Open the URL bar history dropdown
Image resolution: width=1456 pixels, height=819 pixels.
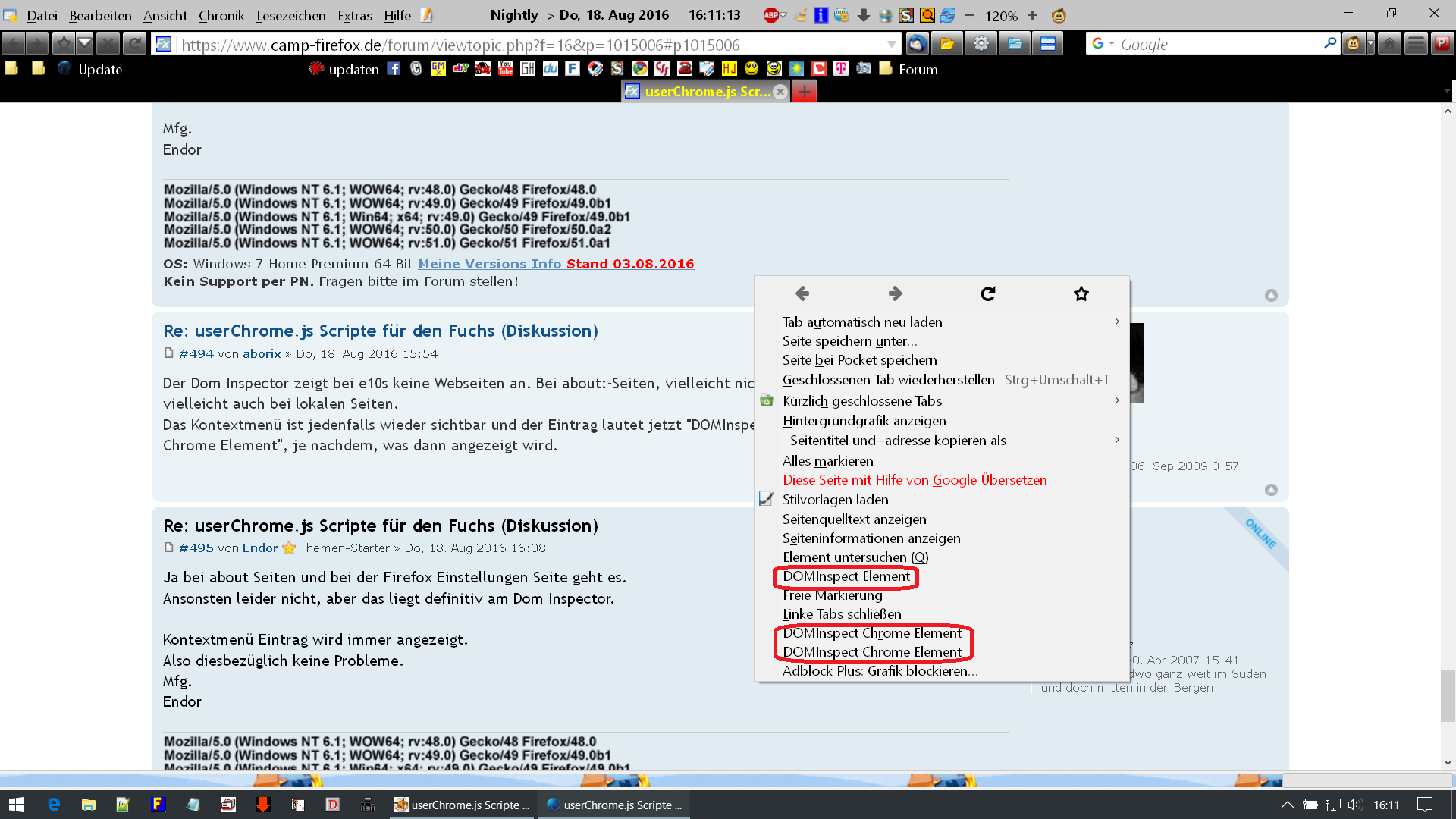tap(891, 45)
